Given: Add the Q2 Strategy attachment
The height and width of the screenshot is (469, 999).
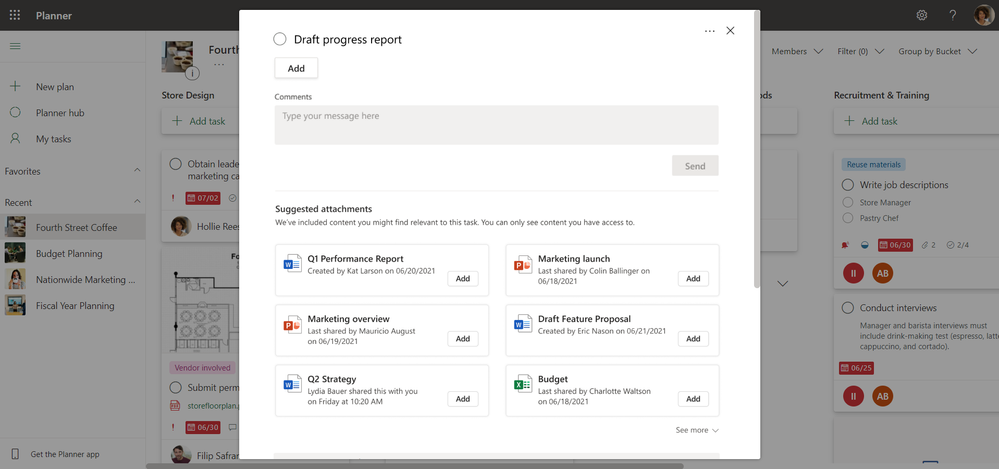Looking at the screenshot, I should [462, 399].
